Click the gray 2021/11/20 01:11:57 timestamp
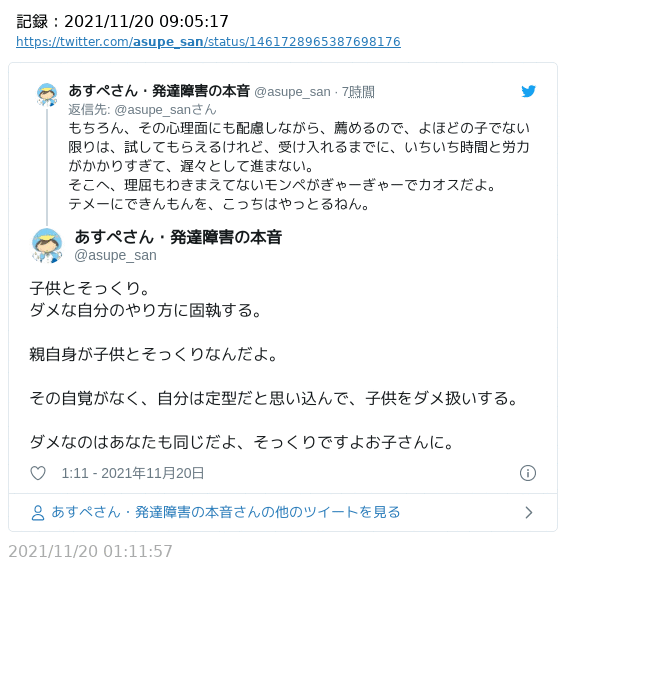The image size is (660, 696). tap(91, 551)
